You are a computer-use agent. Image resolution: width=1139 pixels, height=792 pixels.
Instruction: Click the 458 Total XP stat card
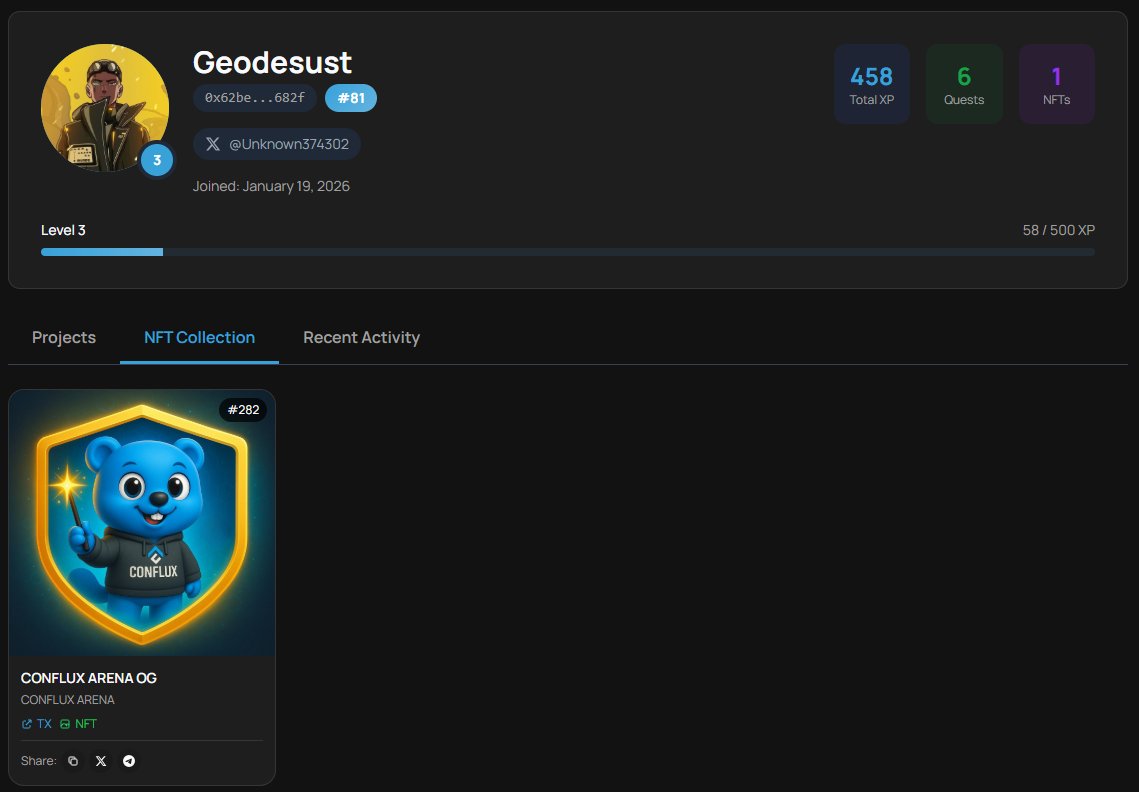coord(872,84)
